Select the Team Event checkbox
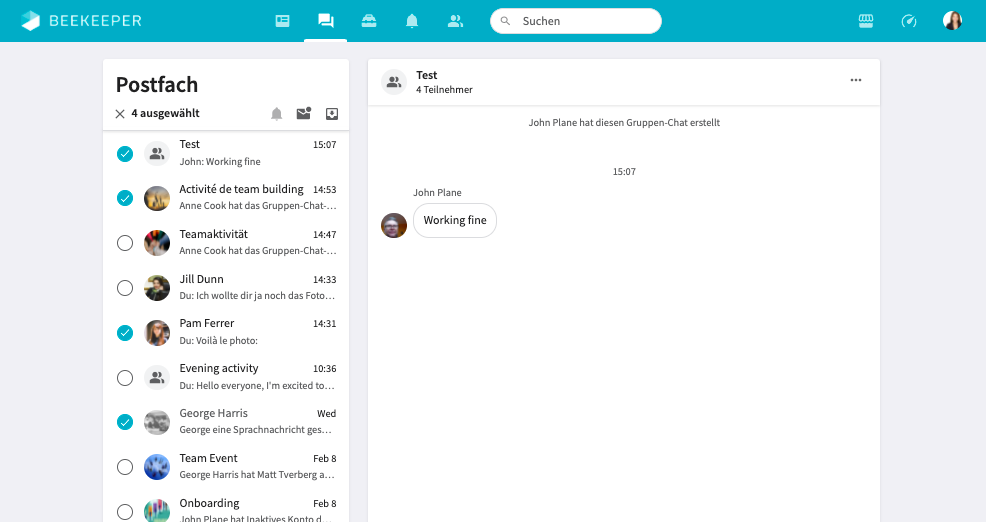986x522 pixels. [125, 467]
